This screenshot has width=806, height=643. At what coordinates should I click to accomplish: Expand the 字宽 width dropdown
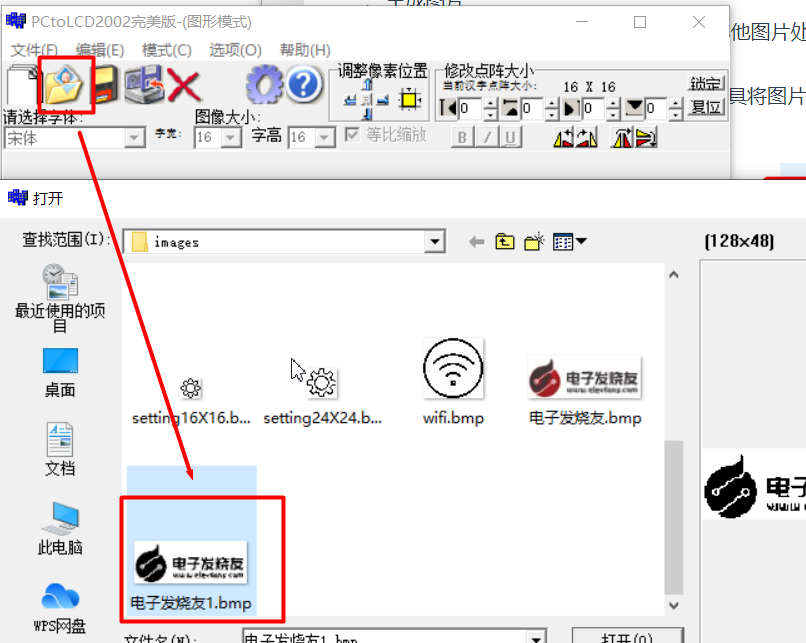(231, 138)
